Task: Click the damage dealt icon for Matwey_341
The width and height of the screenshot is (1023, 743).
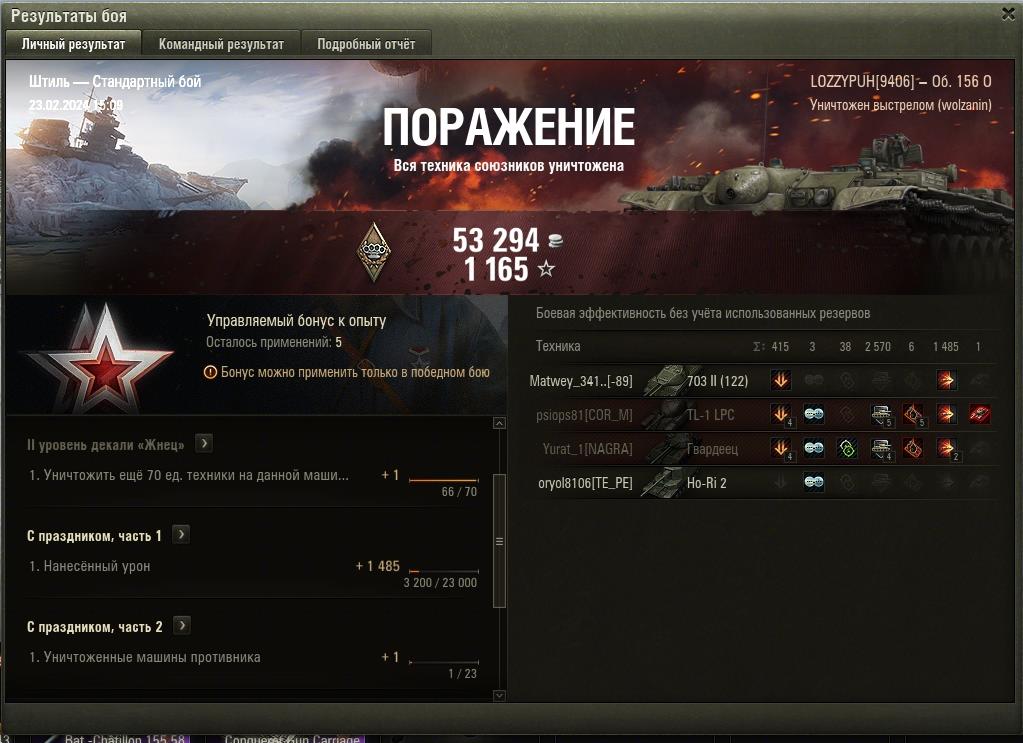Action: coord(946,380)
